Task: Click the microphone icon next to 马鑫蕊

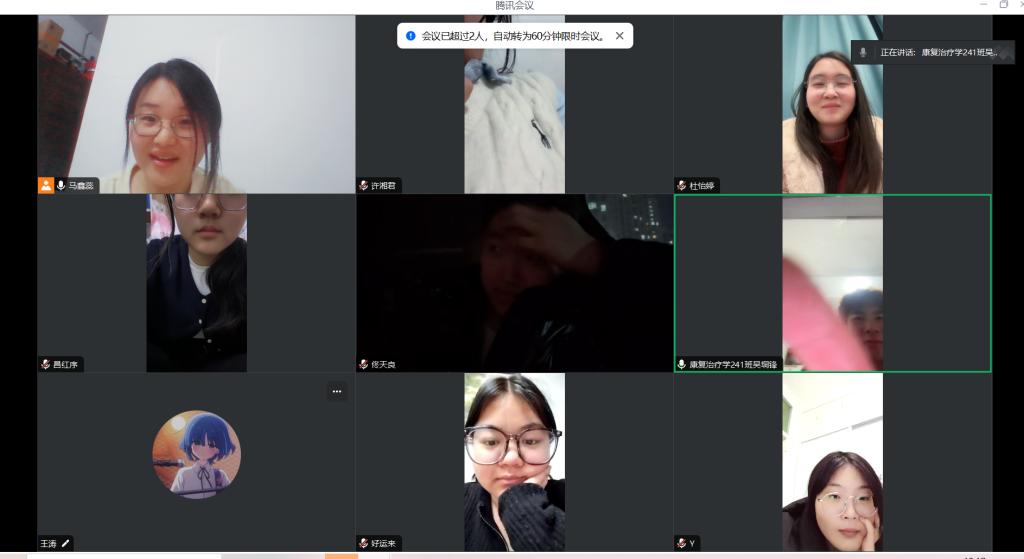Action: [x=61, y=185]
